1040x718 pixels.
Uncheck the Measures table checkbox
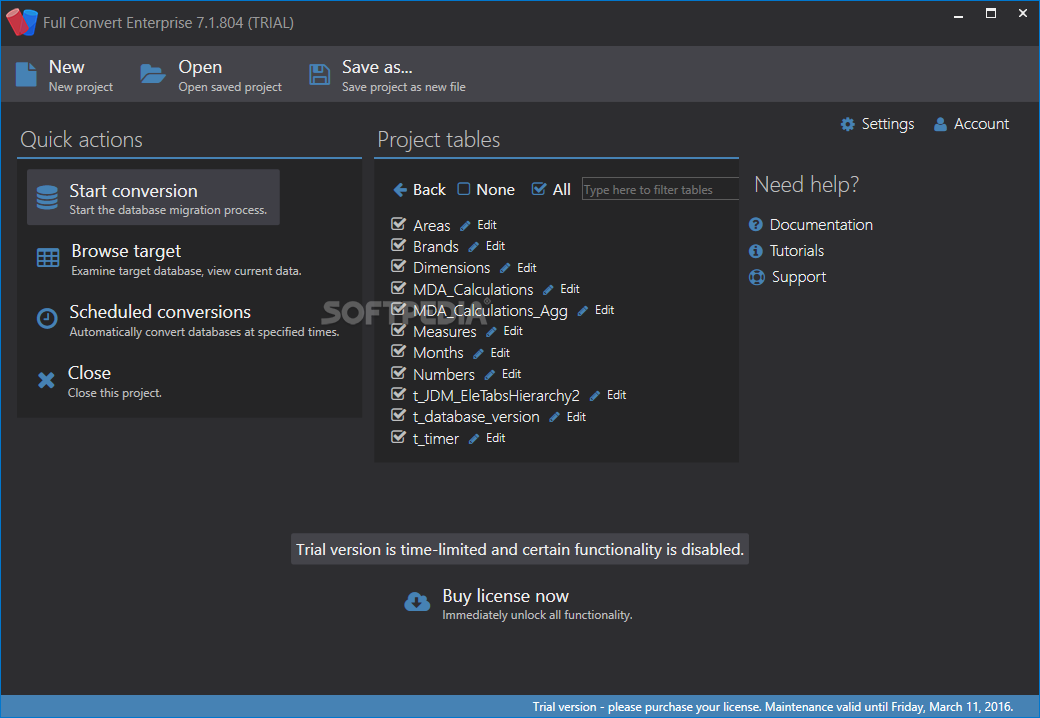[398, 330]
